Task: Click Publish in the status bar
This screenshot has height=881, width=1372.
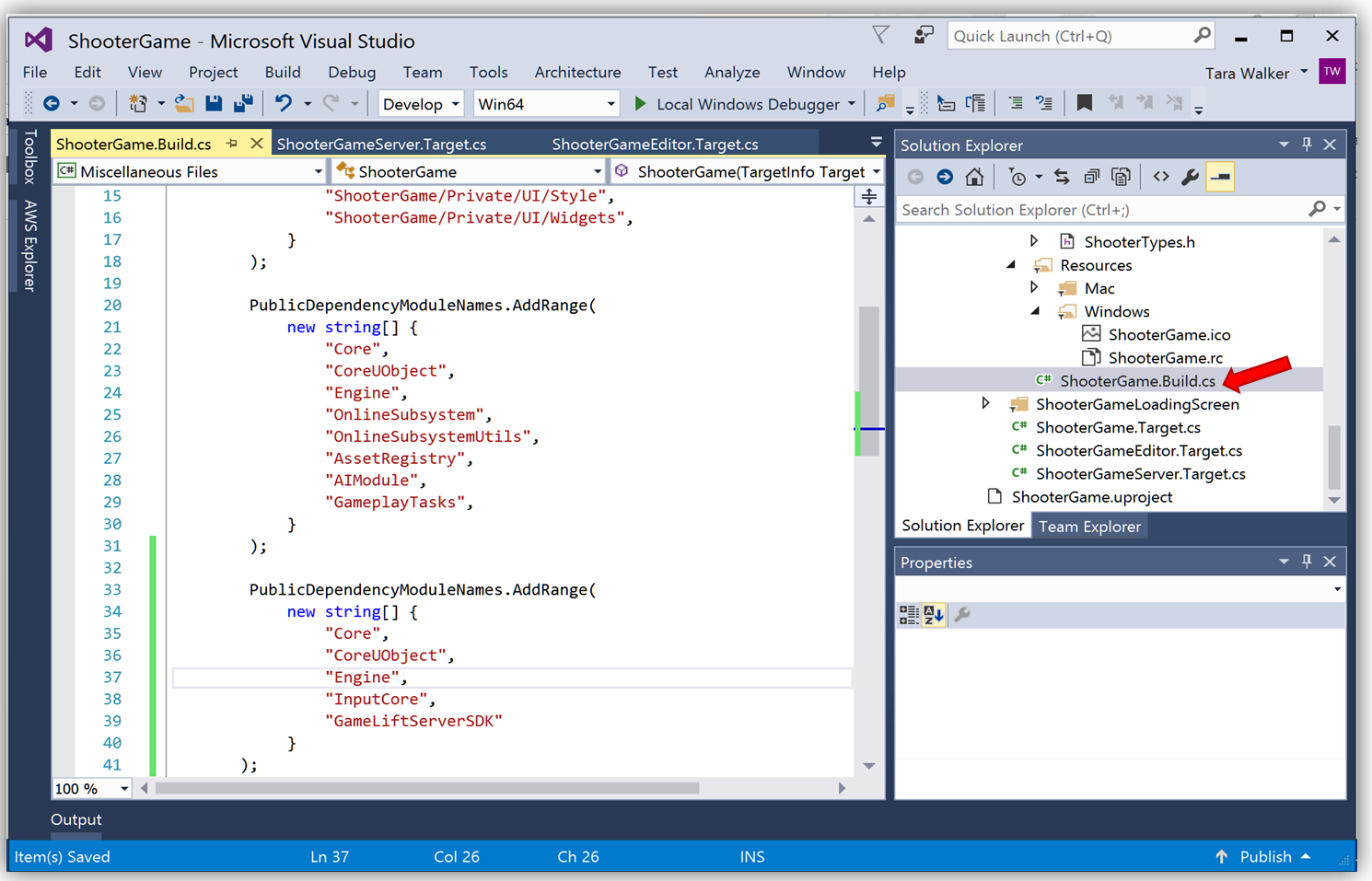Action: 1264,856
